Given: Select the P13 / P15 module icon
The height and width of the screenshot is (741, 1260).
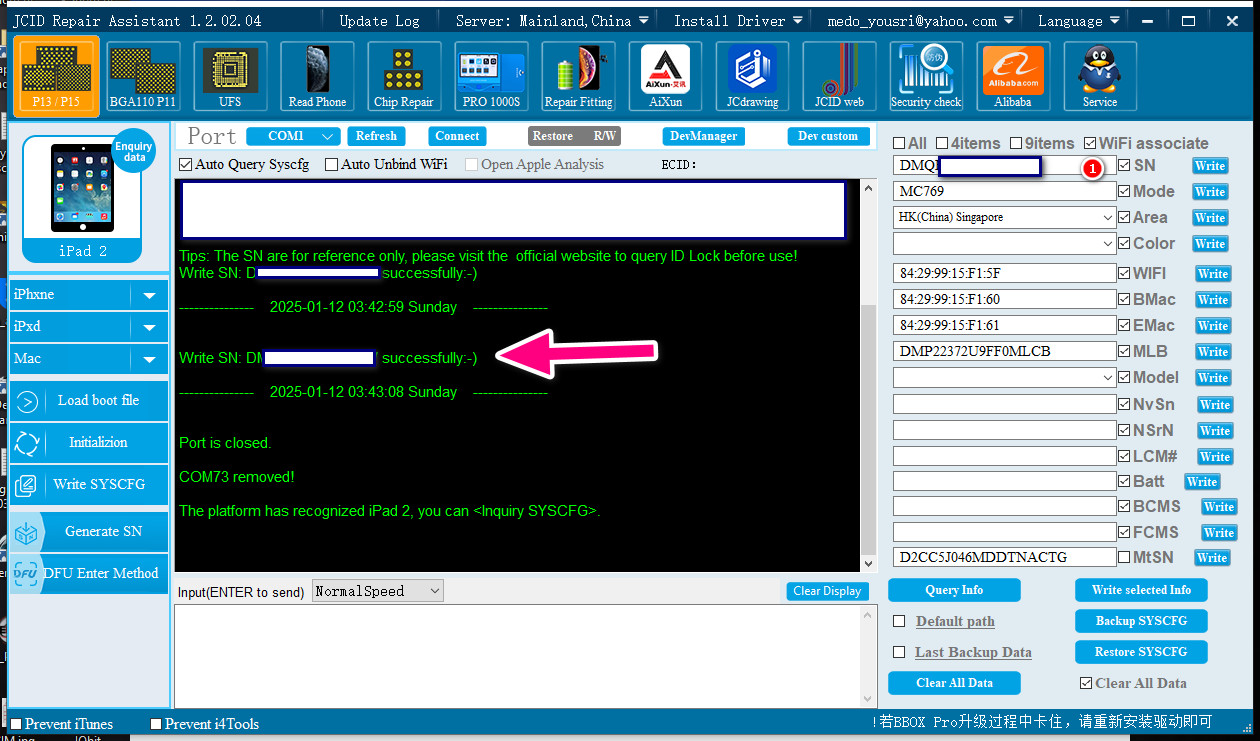Looking at the screenshot, I should [x=56, y=75].
